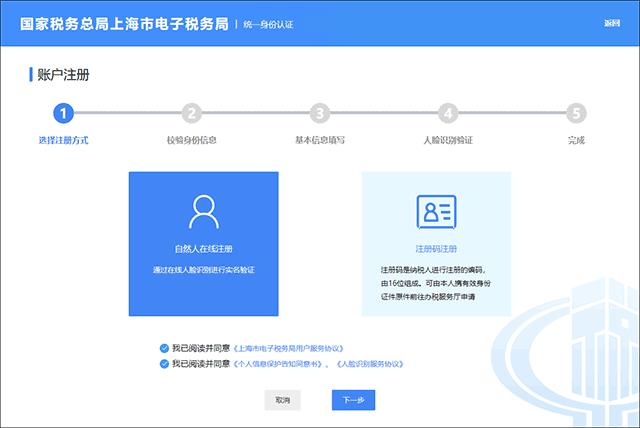Select the 注册码注册 card title
The width and height of the screenshot is (640, 428).
435,248
